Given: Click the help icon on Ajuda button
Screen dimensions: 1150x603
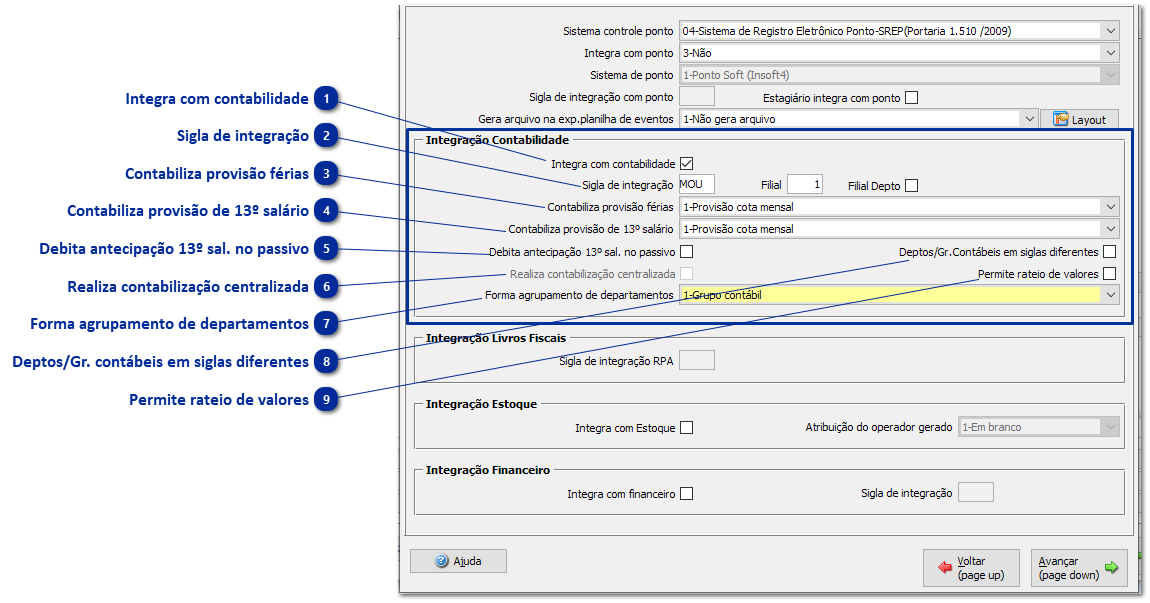Looking at the screenshot, I should (x=442, y=561).
